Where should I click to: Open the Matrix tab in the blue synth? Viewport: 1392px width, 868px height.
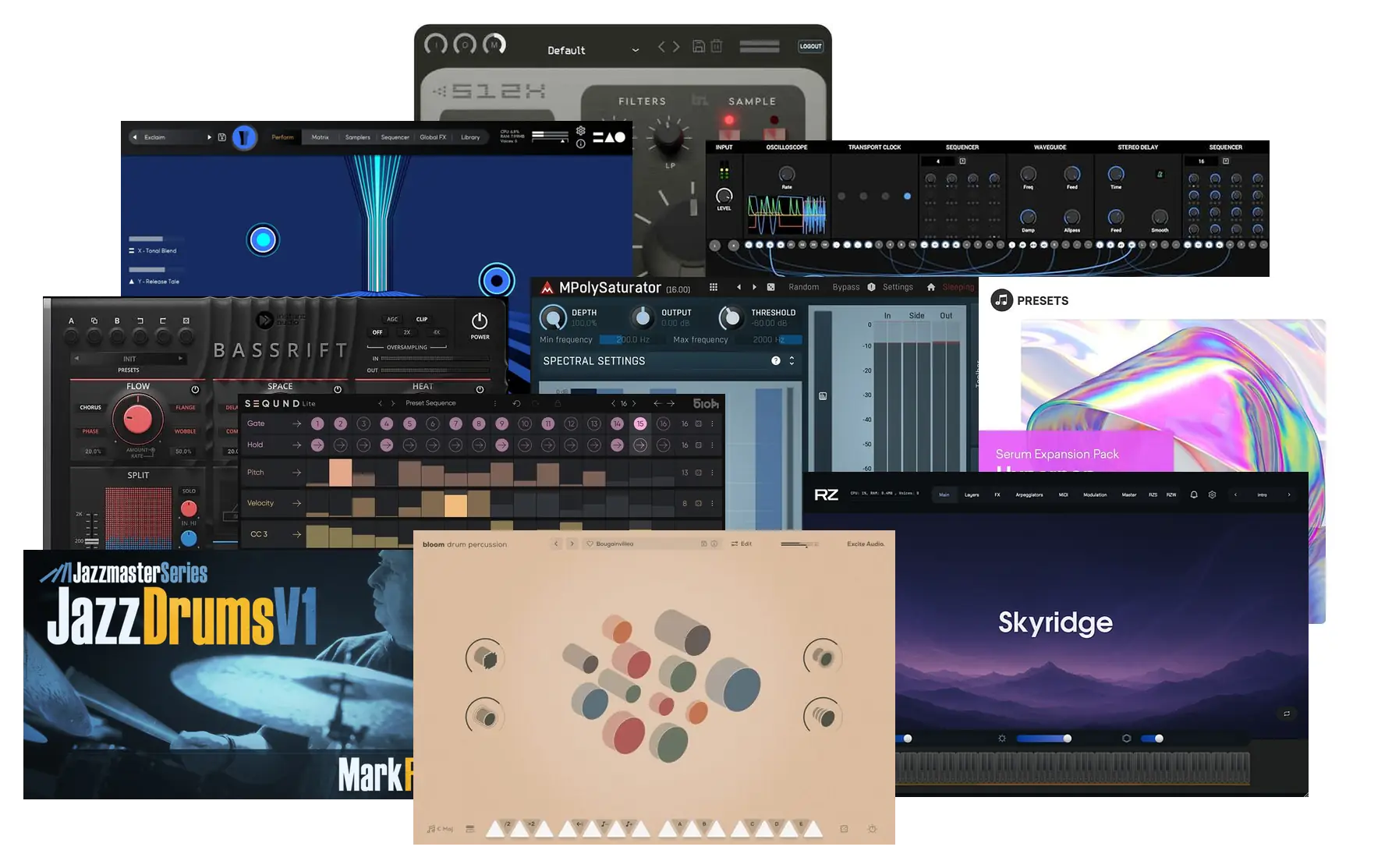[320, 137]
